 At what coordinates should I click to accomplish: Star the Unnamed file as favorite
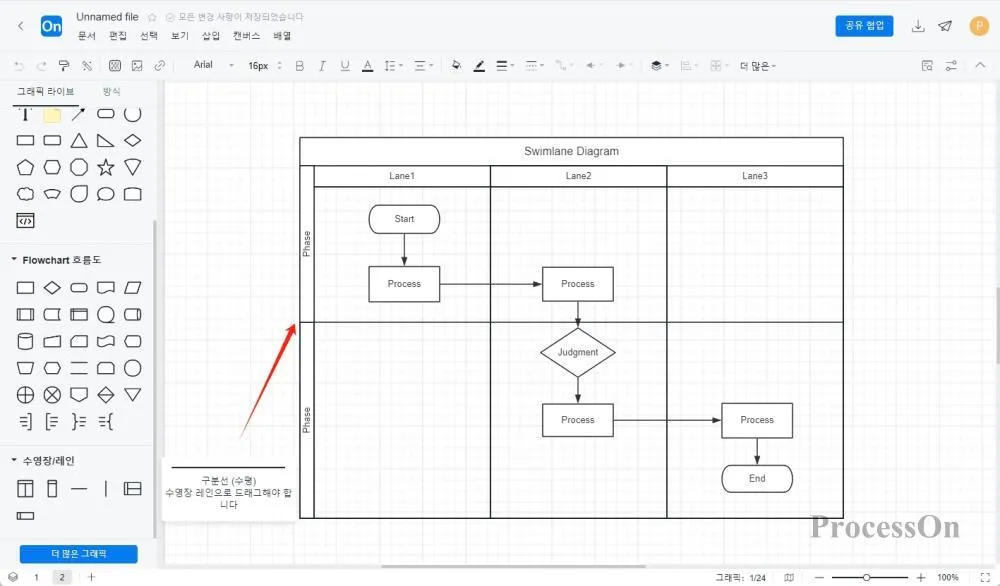click(152, 17)
